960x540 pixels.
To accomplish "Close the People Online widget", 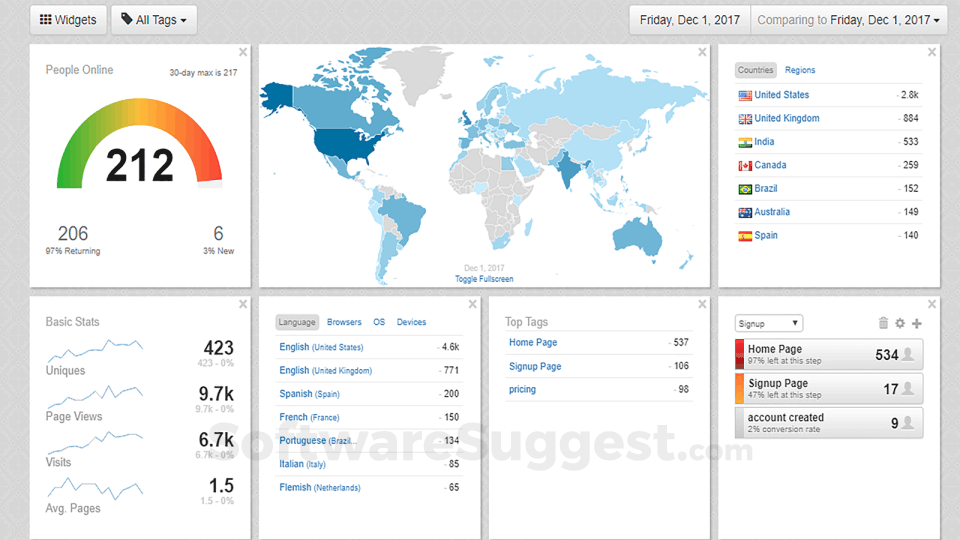I will click(x=243, y=52).
